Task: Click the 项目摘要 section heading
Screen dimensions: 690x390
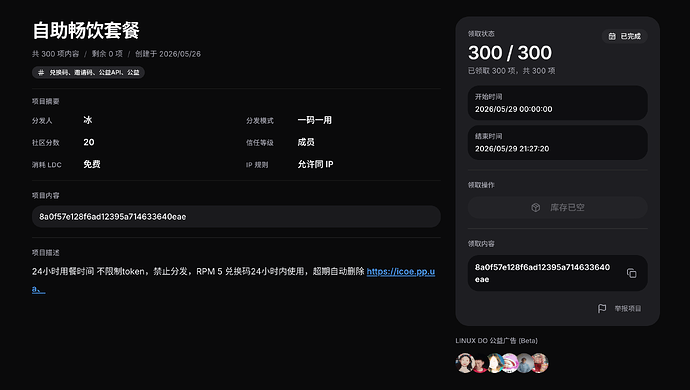Action: (45, 101)
